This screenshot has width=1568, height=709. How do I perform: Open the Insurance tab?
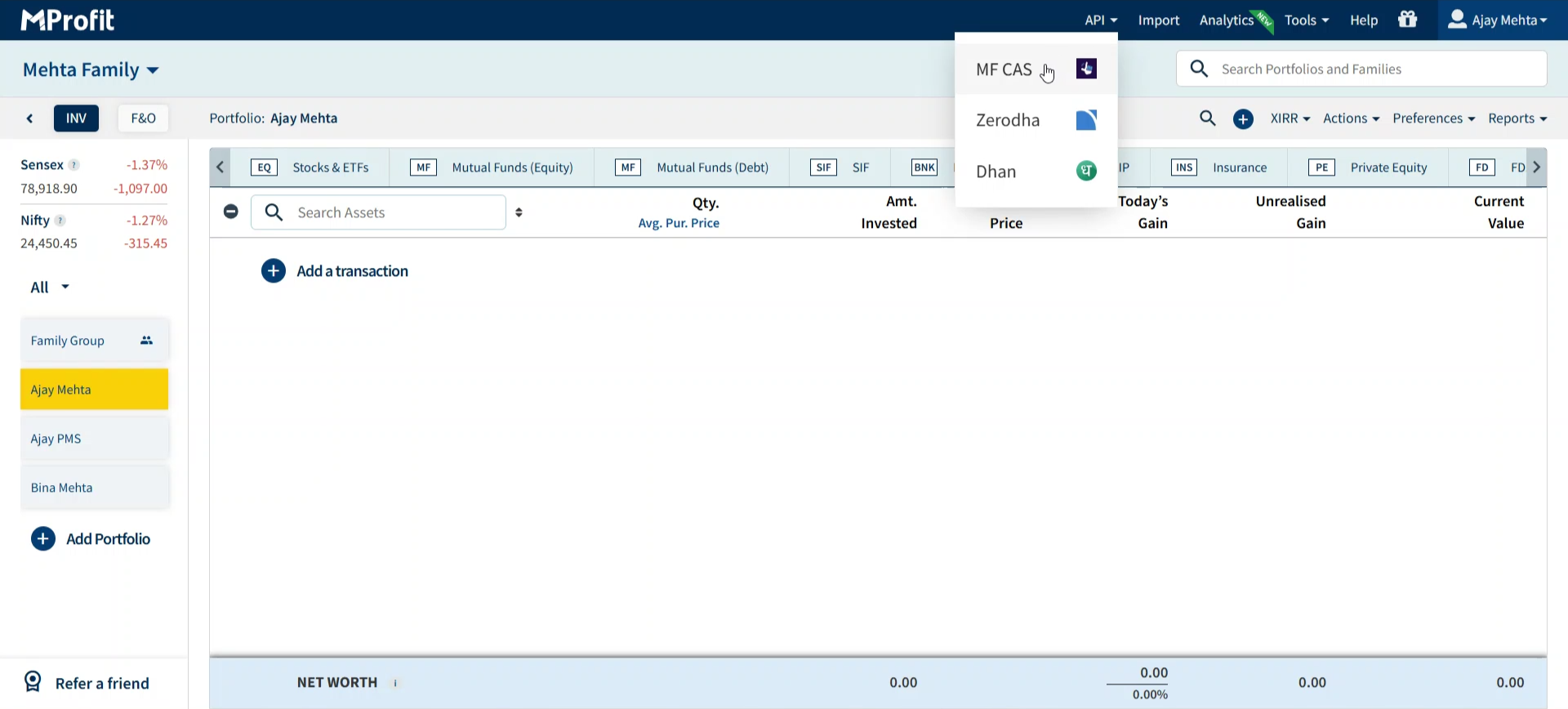(x=1219, y=167)
